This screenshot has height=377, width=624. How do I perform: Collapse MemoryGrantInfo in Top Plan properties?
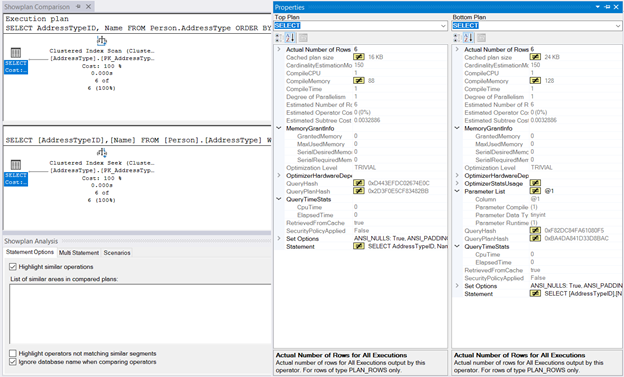point(279,128)
